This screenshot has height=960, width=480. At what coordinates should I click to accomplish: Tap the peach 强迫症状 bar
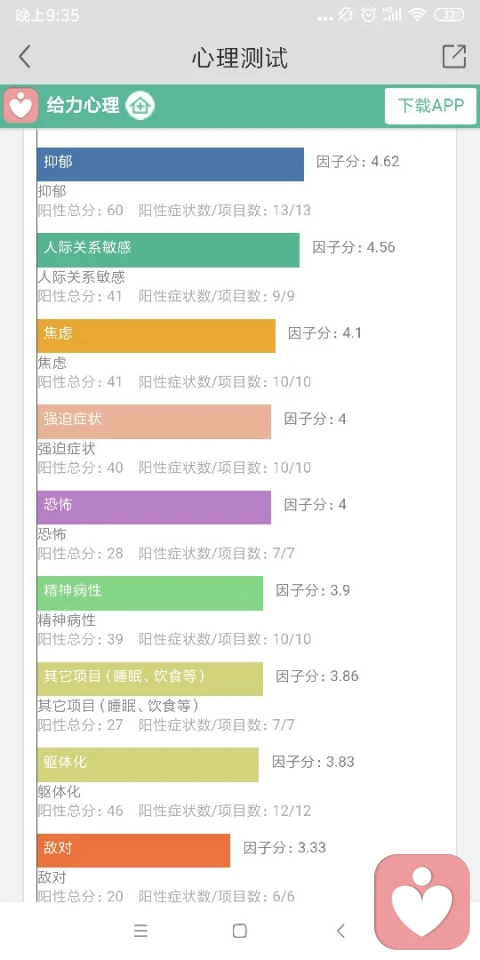coord(154,421)
